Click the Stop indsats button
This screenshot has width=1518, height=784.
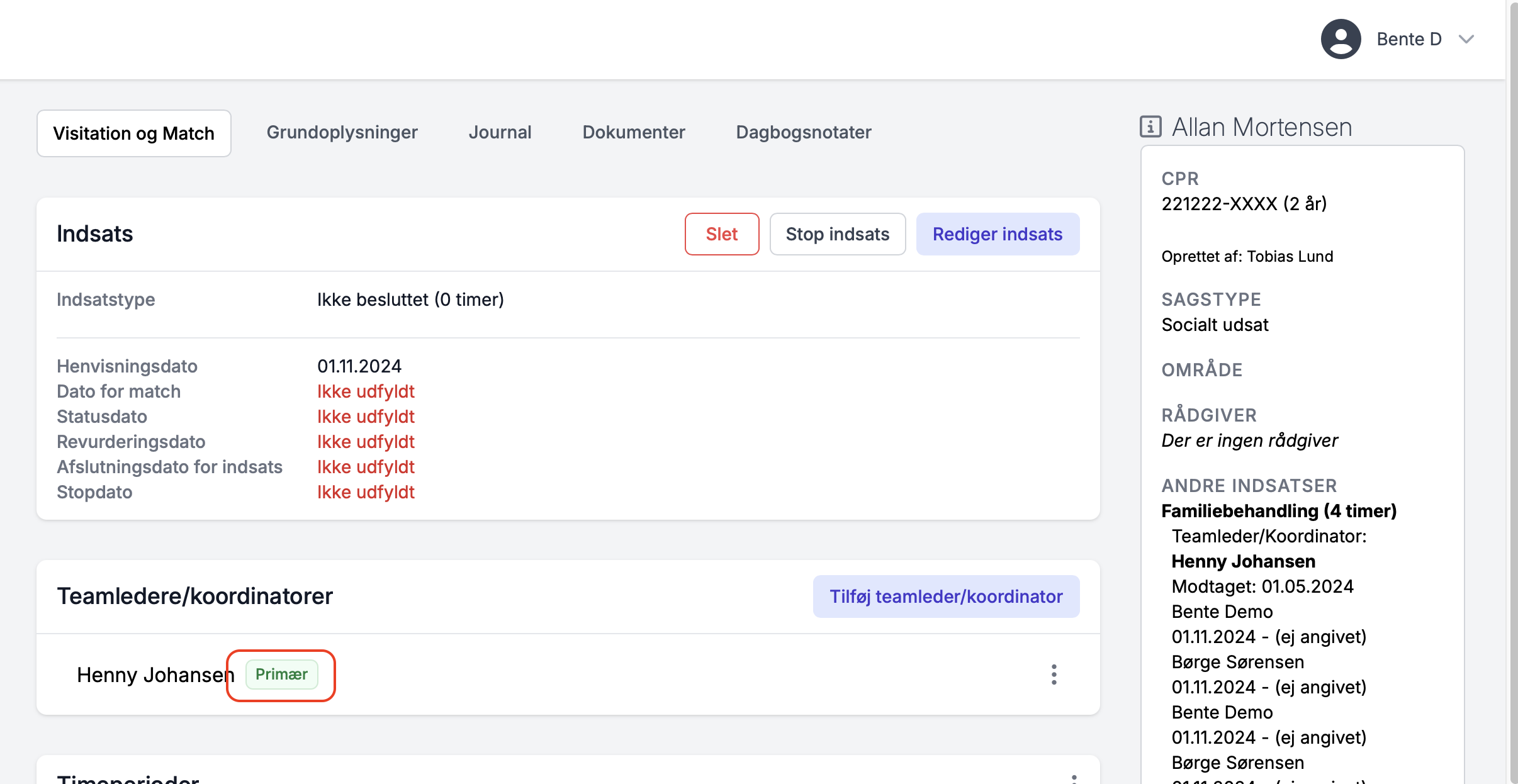click(x=838, y=234)
